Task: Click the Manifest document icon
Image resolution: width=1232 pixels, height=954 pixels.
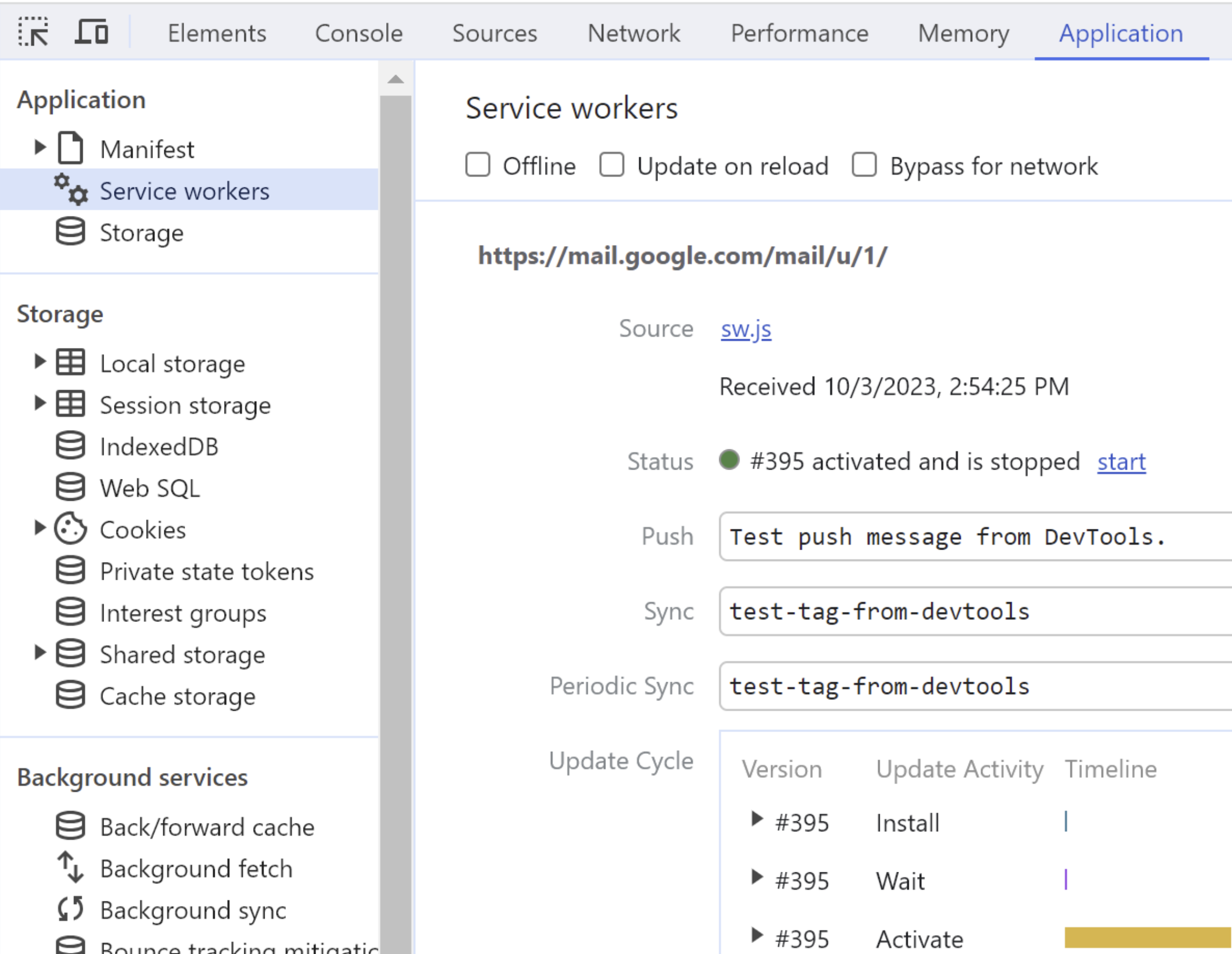Action: click(71, 148)
